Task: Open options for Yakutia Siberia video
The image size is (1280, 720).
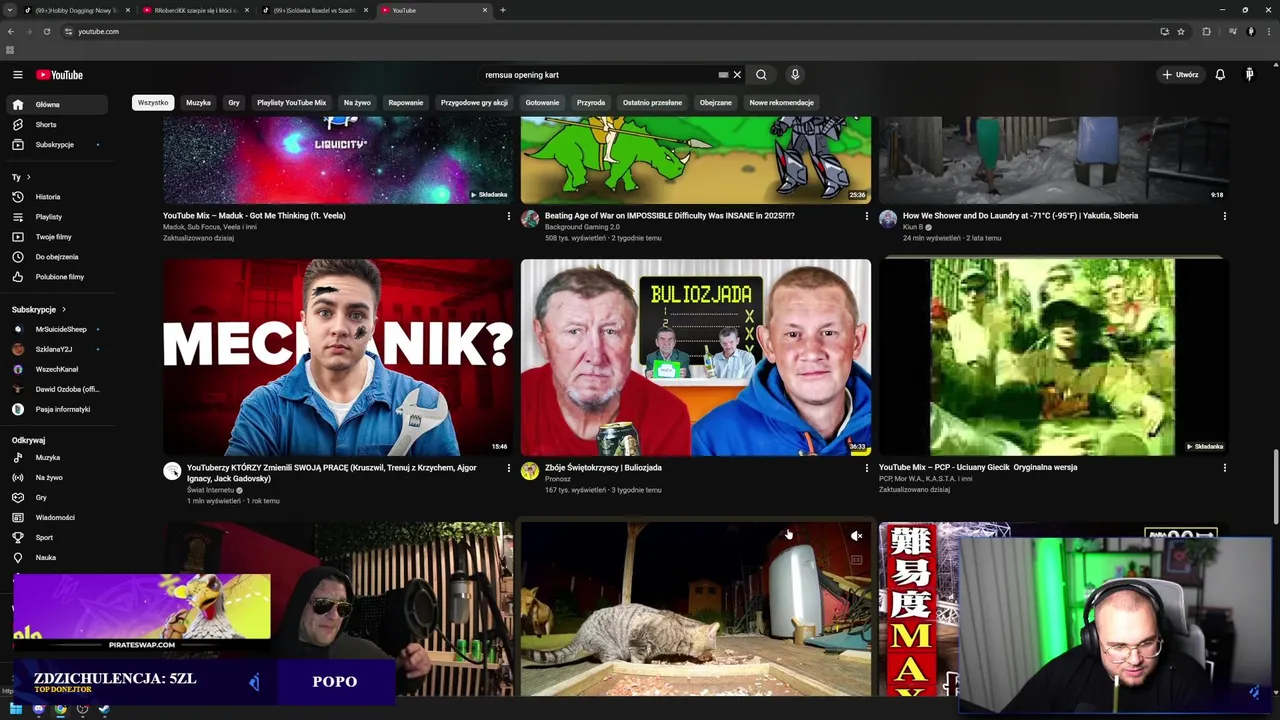Action: [x=1224, y=216]
